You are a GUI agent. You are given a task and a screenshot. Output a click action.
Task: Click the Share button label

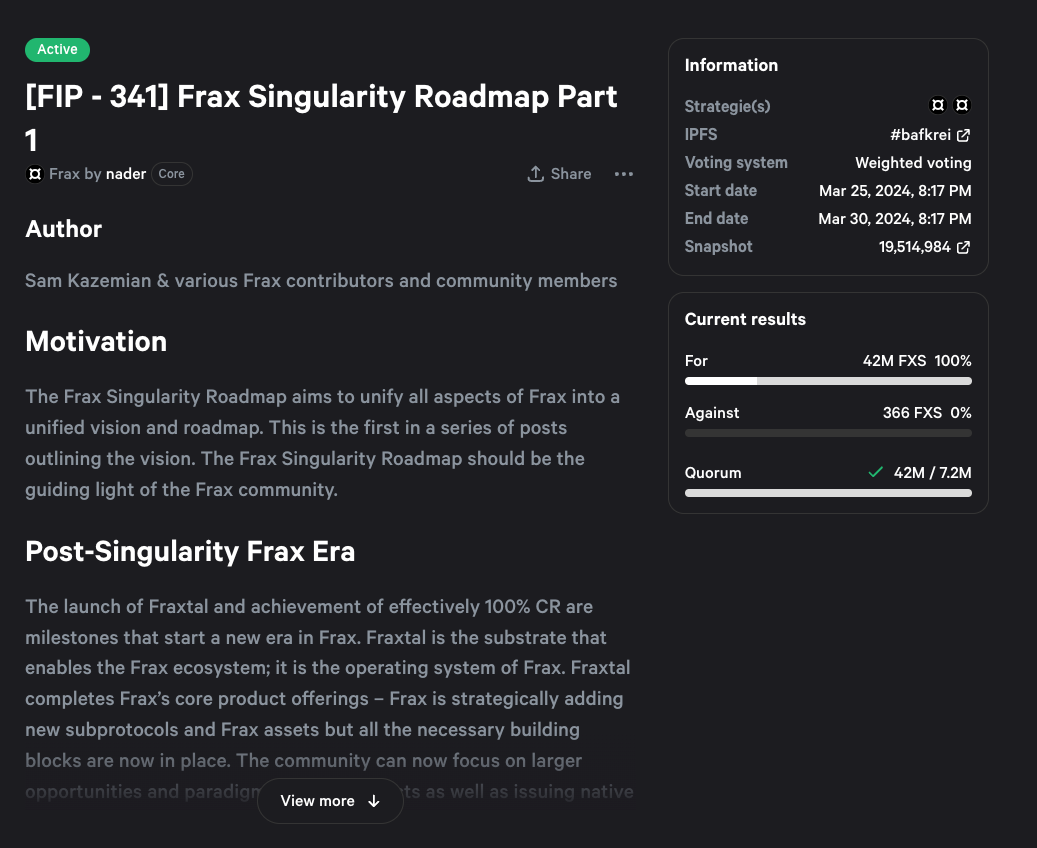tap(571, 174)
